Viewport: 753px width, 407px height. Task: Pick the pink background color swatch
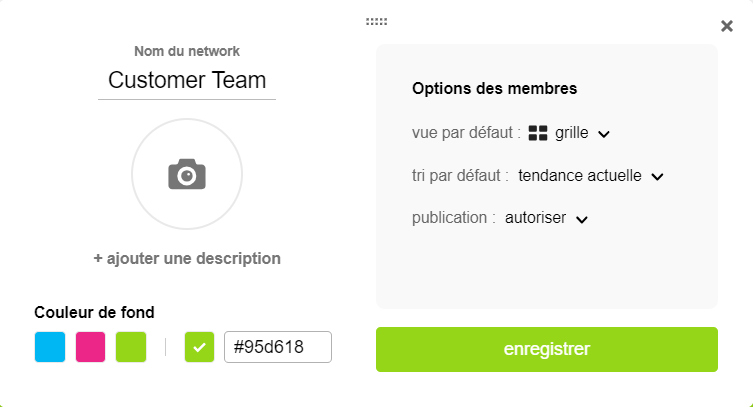click(91, 347)
